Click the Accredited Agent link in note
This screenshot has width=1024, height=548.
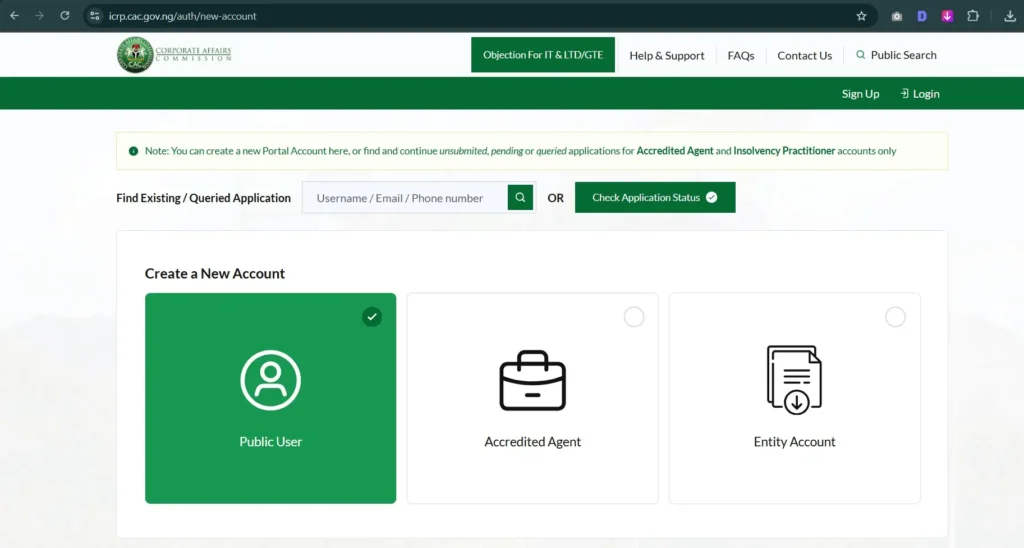[675, 151]
